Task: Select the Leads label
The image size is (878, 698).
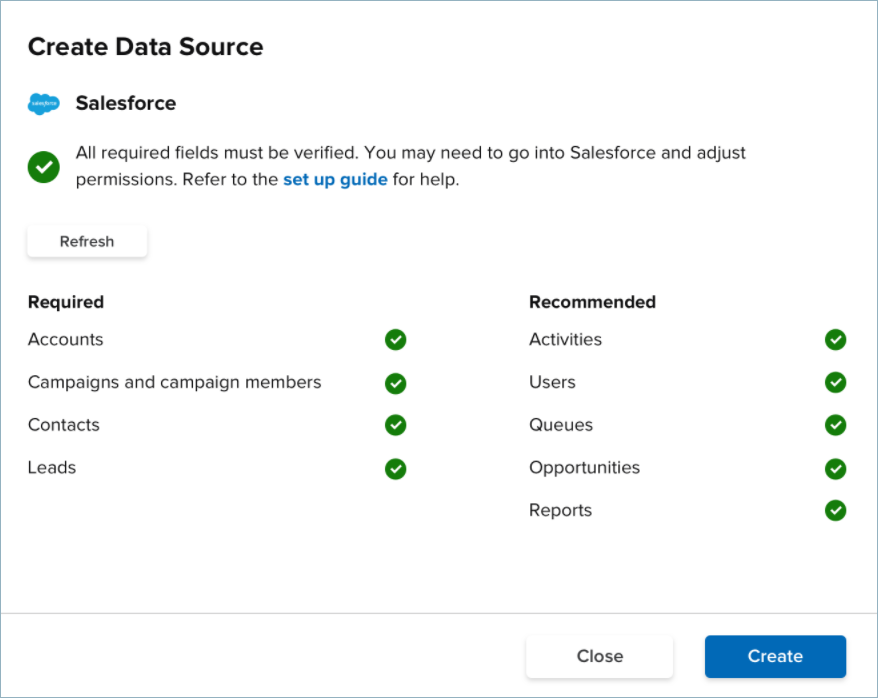Action: tap(52, 467)
